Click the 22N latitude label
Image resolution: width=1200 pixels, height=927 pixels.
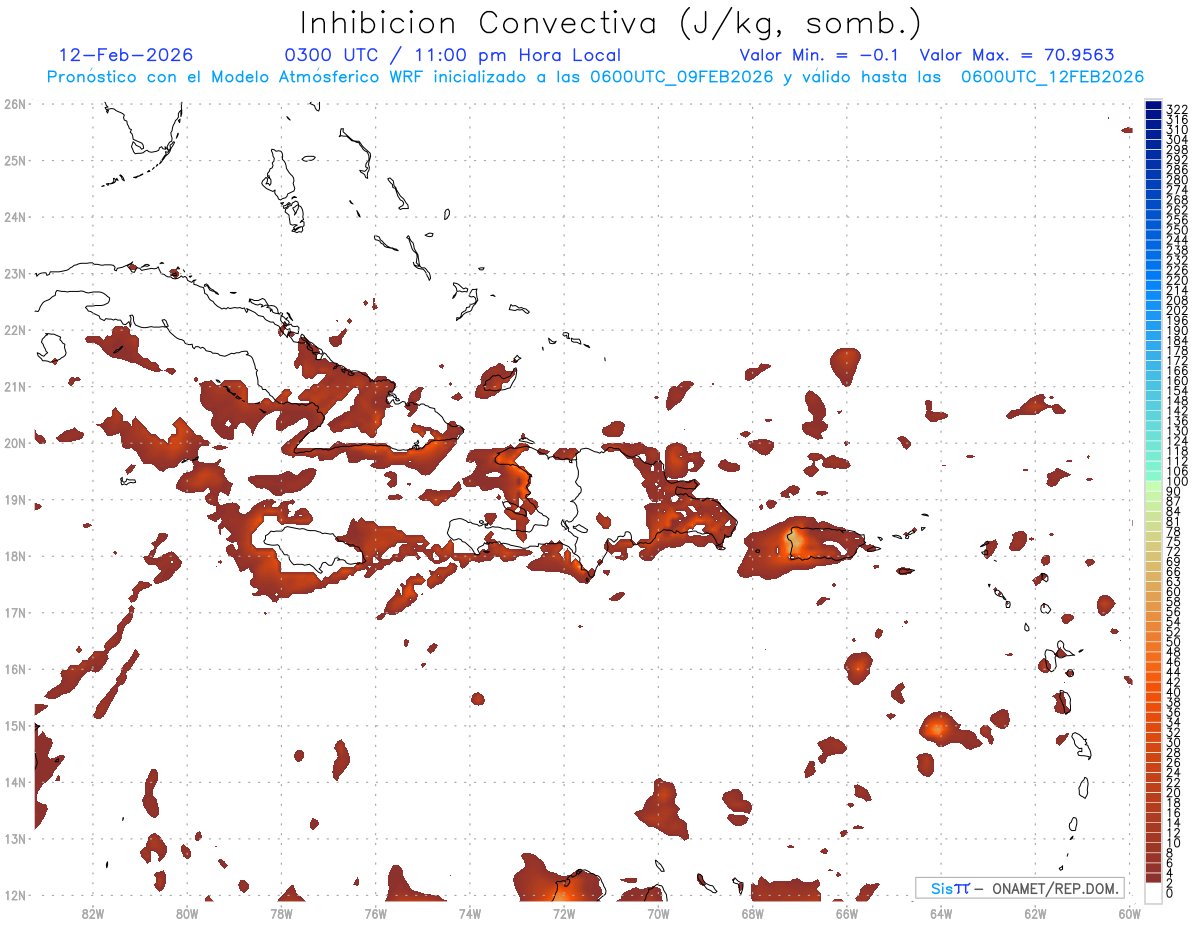[x=15, y=330]
